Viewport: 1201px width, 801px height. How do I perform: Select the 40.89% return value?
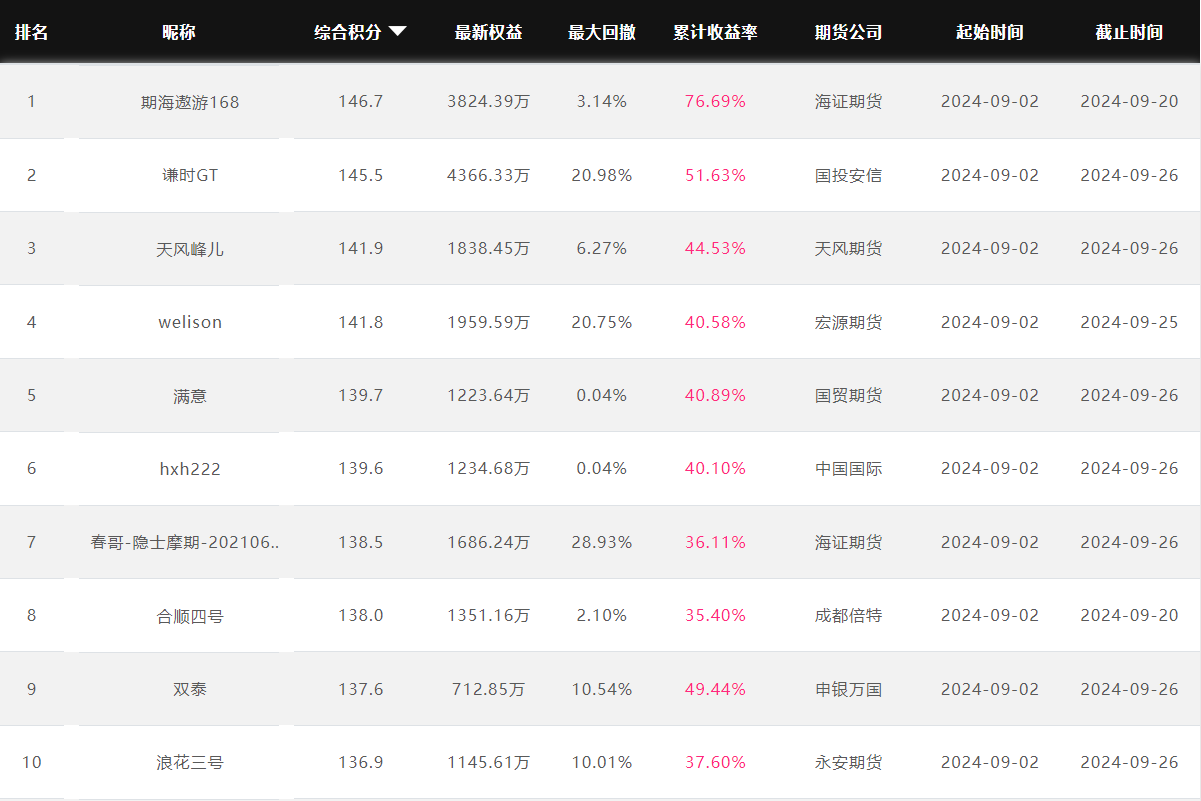click(x=715, y=396)
